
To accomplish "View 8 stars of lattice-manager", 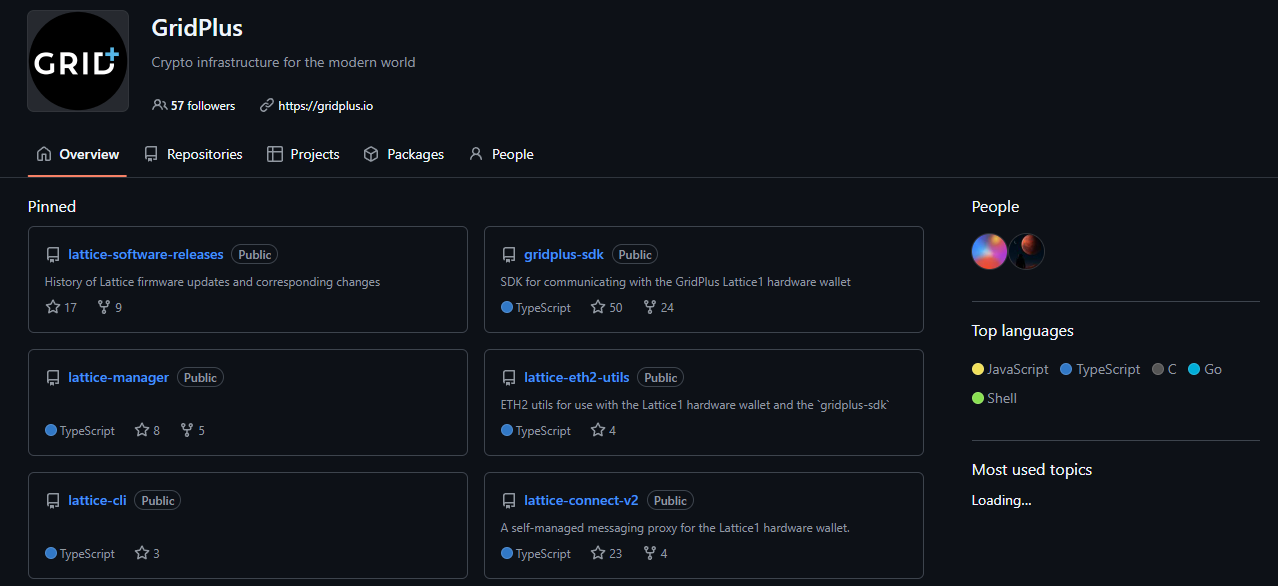I will tap(147, 430).
